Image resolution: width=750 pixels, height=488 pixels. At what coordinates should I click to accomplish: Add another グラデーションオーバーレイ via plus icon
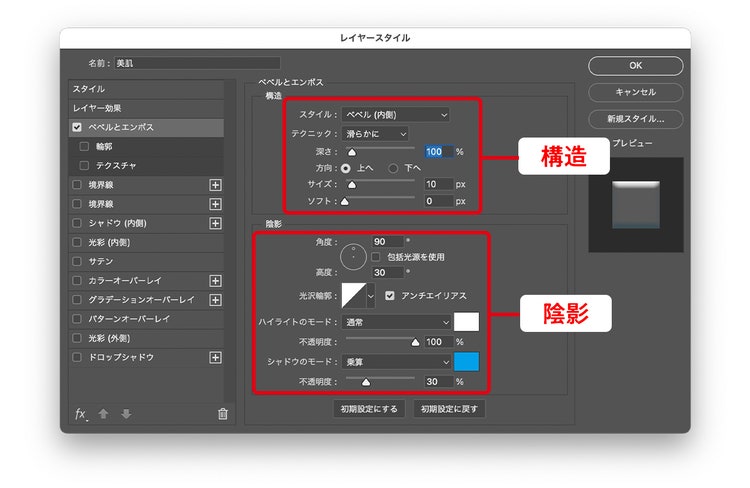[x=215, y=300]
